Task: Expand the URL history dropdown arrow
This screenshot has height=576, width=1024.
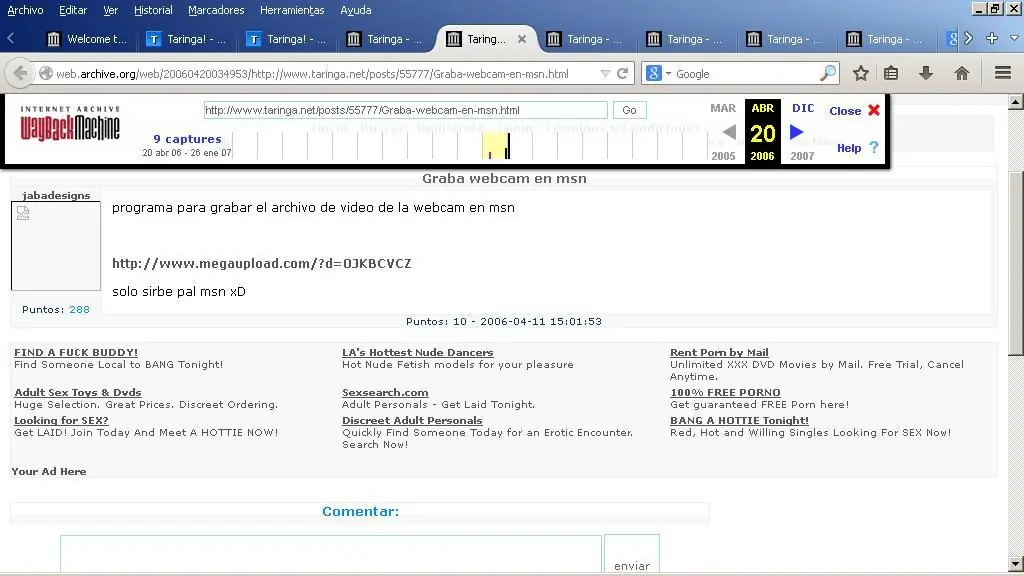Action: 604,73
